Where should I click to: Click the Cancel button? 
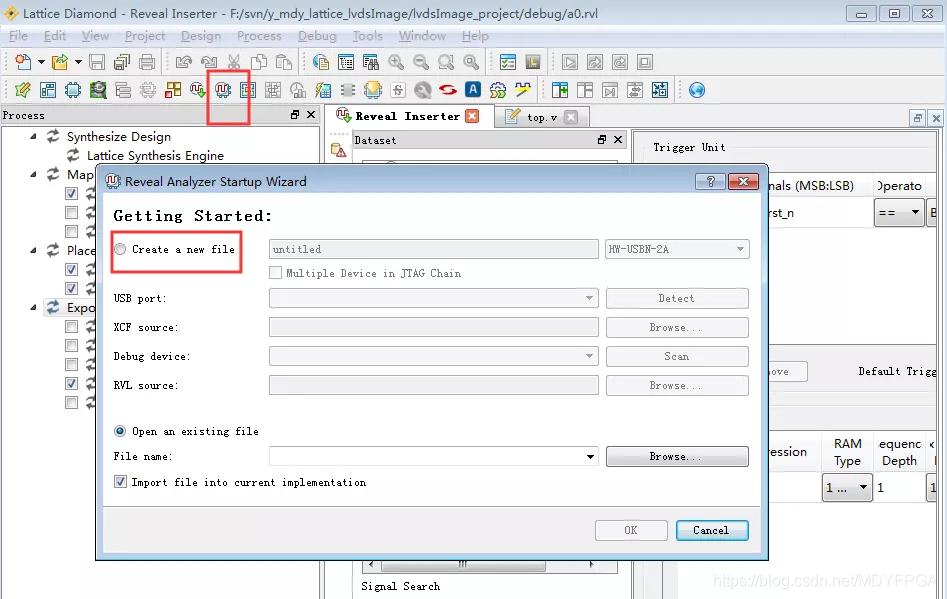[712, 530]
